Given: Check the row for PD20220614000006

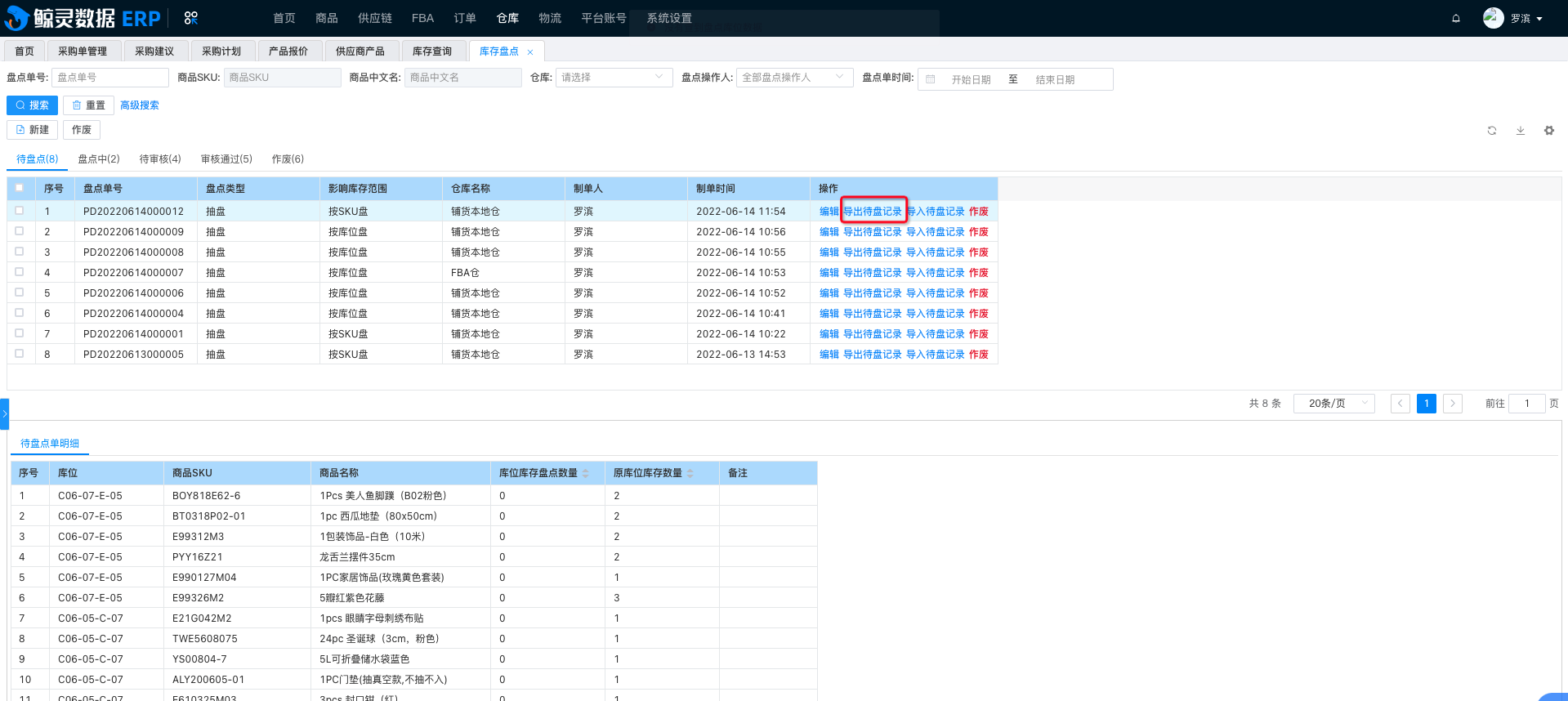Looking at the screenshot, I should coord(20,292).
